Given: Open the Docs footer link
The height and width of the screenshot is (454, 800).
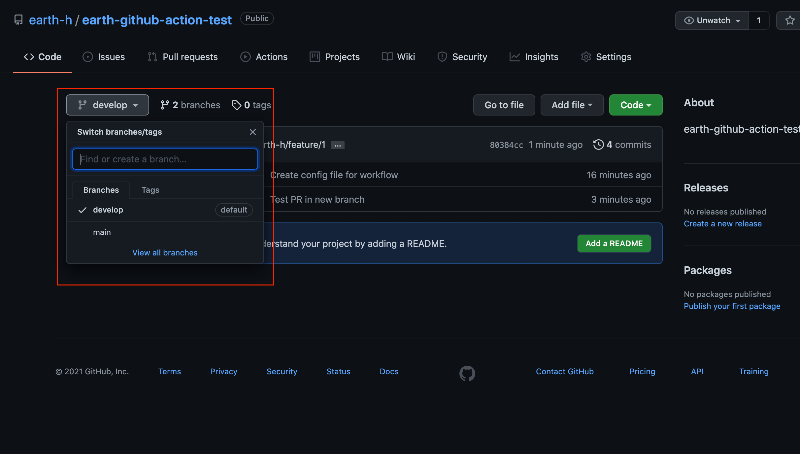Looking at the screenshot, I should coord(389,371).
